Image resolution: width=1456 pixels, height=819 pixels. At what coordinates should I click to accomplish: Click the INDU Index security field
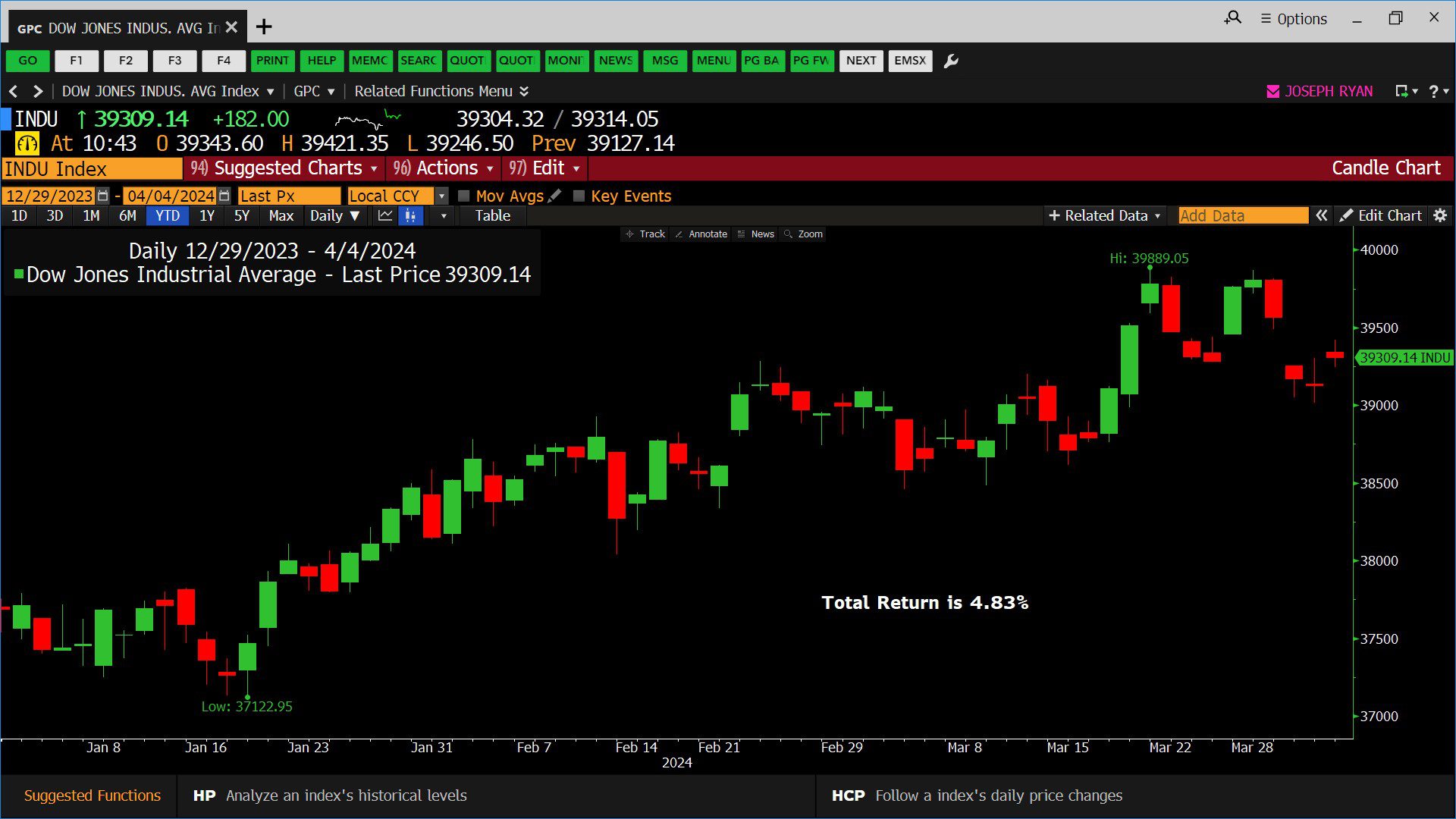[x=92, y=168]
